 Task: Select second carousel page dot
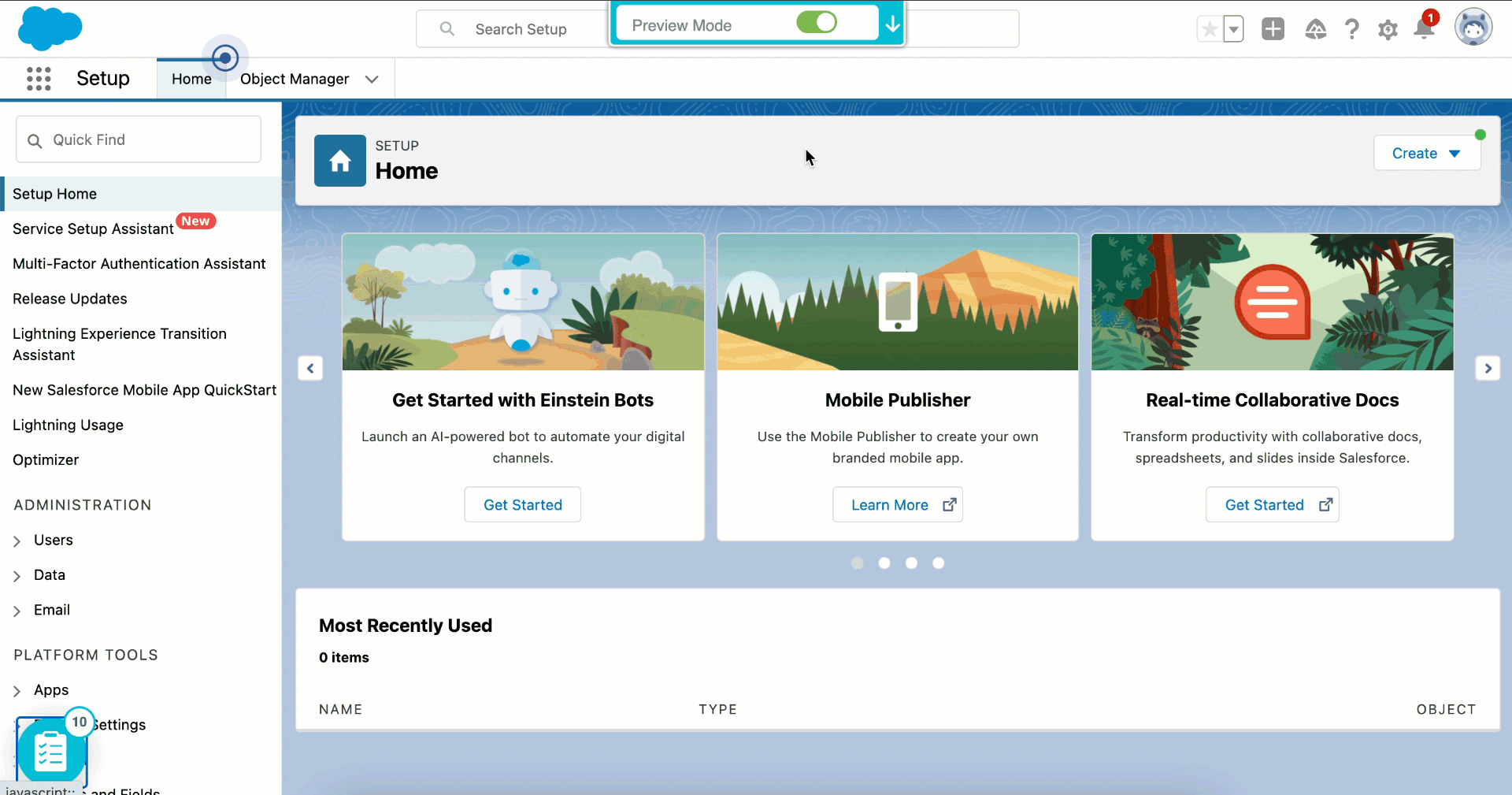pos(884,563)
